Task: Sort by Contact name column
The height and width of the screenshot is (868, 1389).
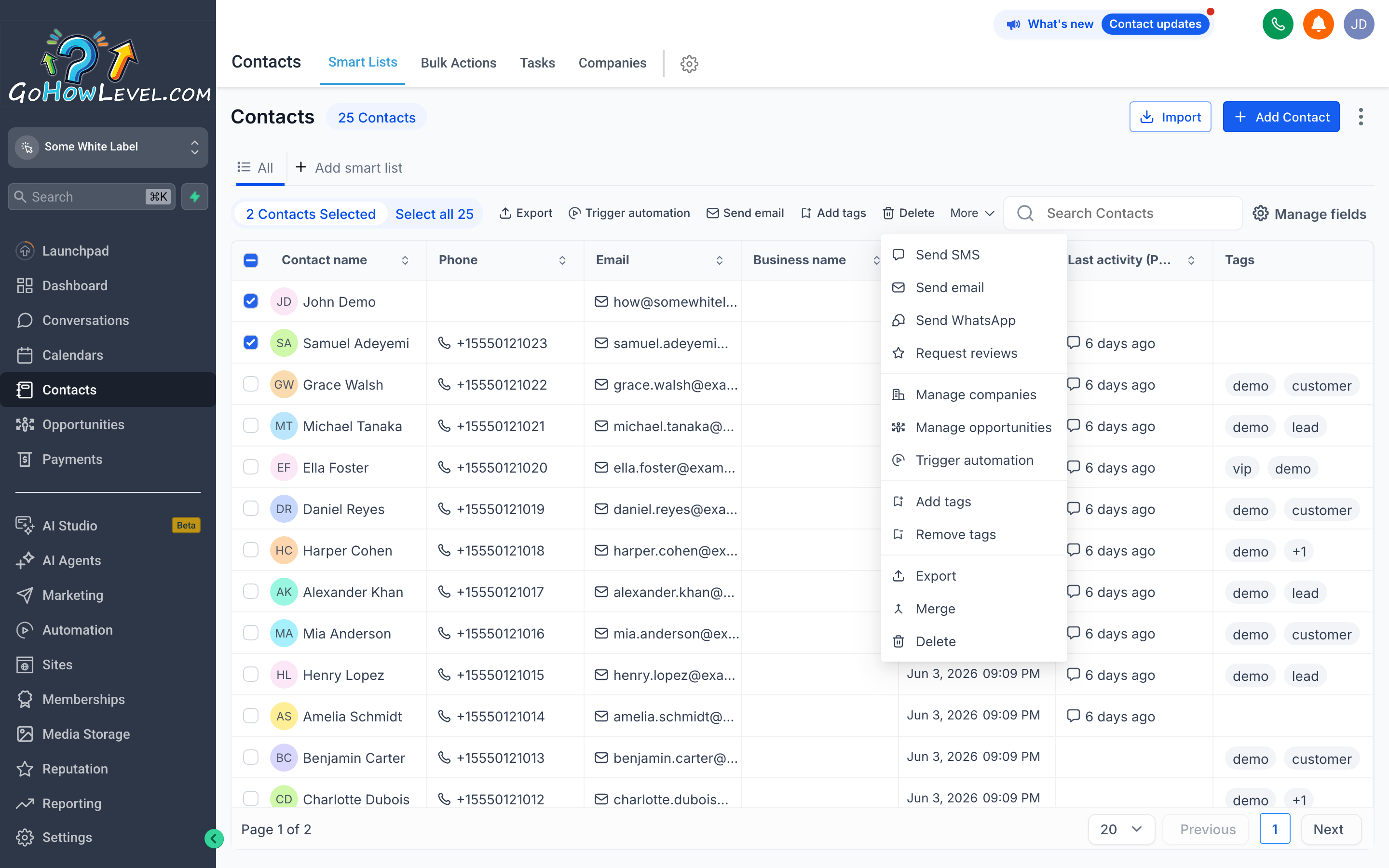Action: (405, 260)
